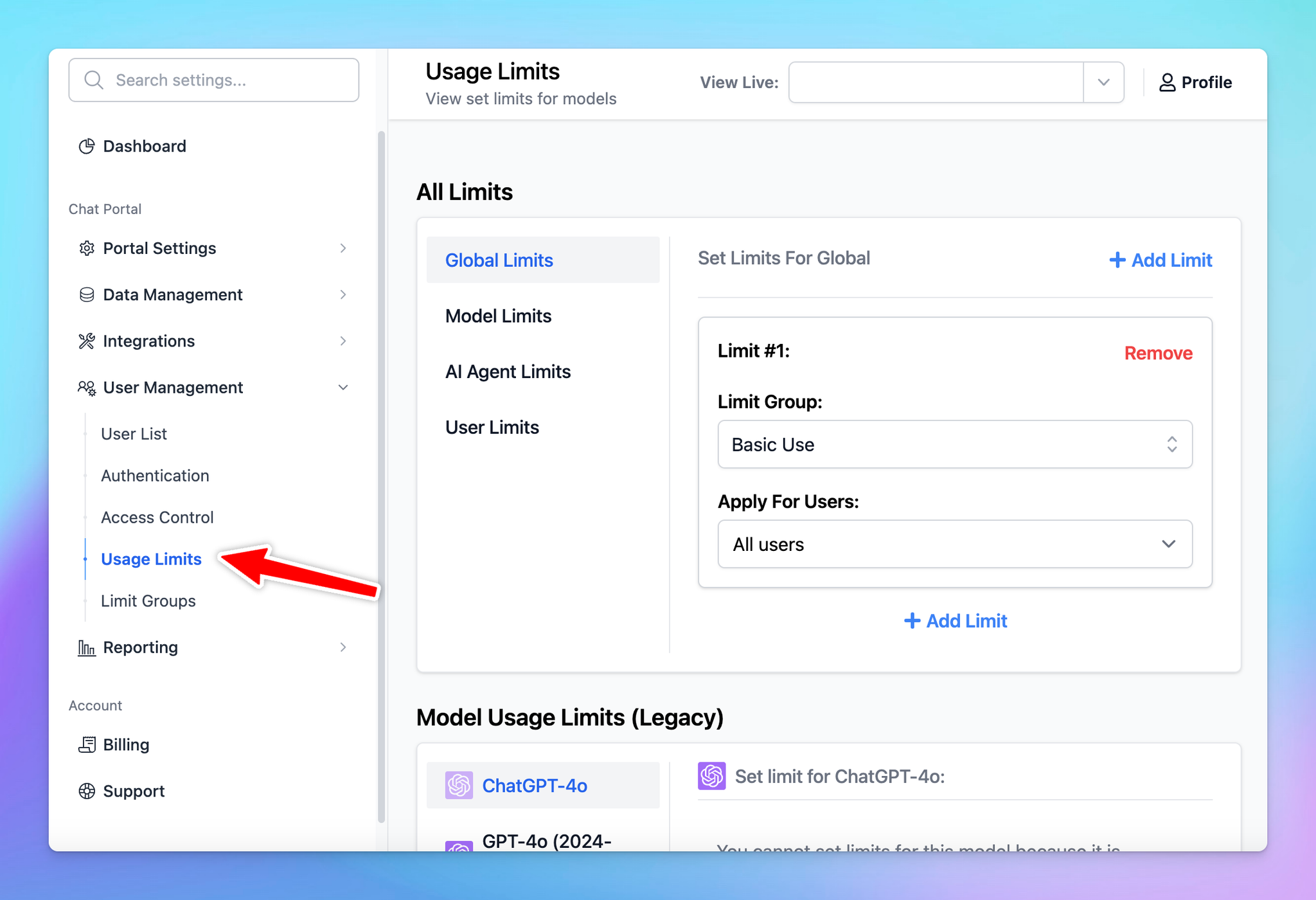Expand the Reporting chevron
Screen dimensions: 1316x900
343,647
